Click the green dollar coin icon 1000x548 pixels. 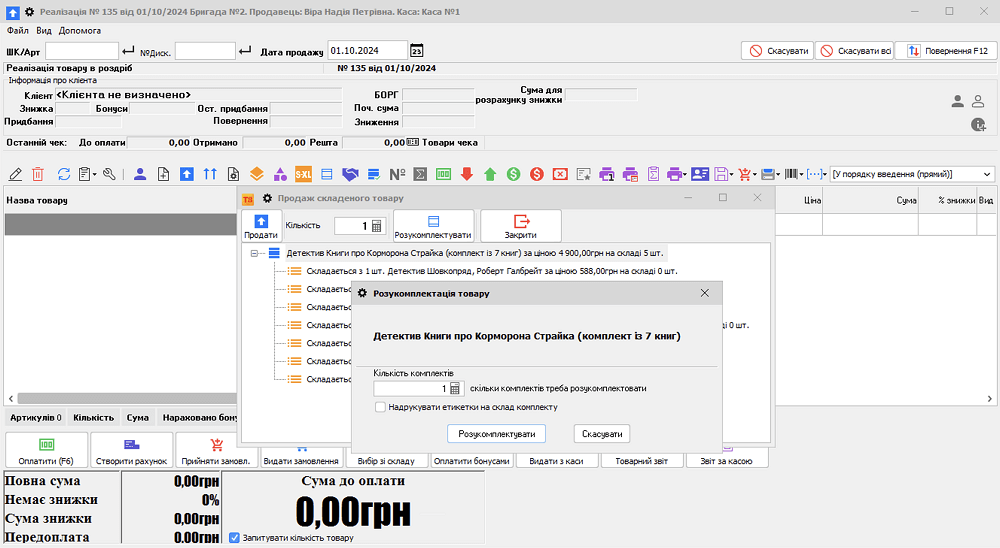pyautogui.click(x=513, y=174)
